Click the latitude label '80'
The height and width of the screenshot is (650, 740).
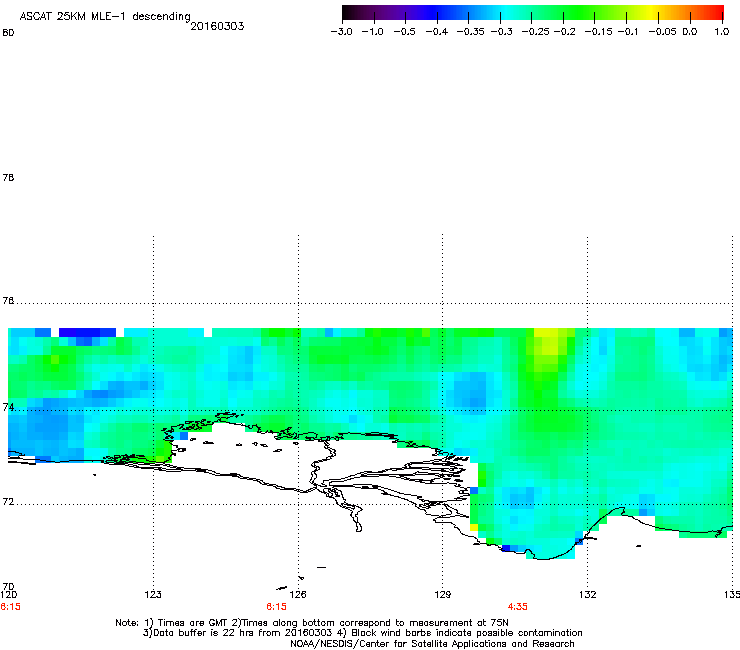point(8,33)
